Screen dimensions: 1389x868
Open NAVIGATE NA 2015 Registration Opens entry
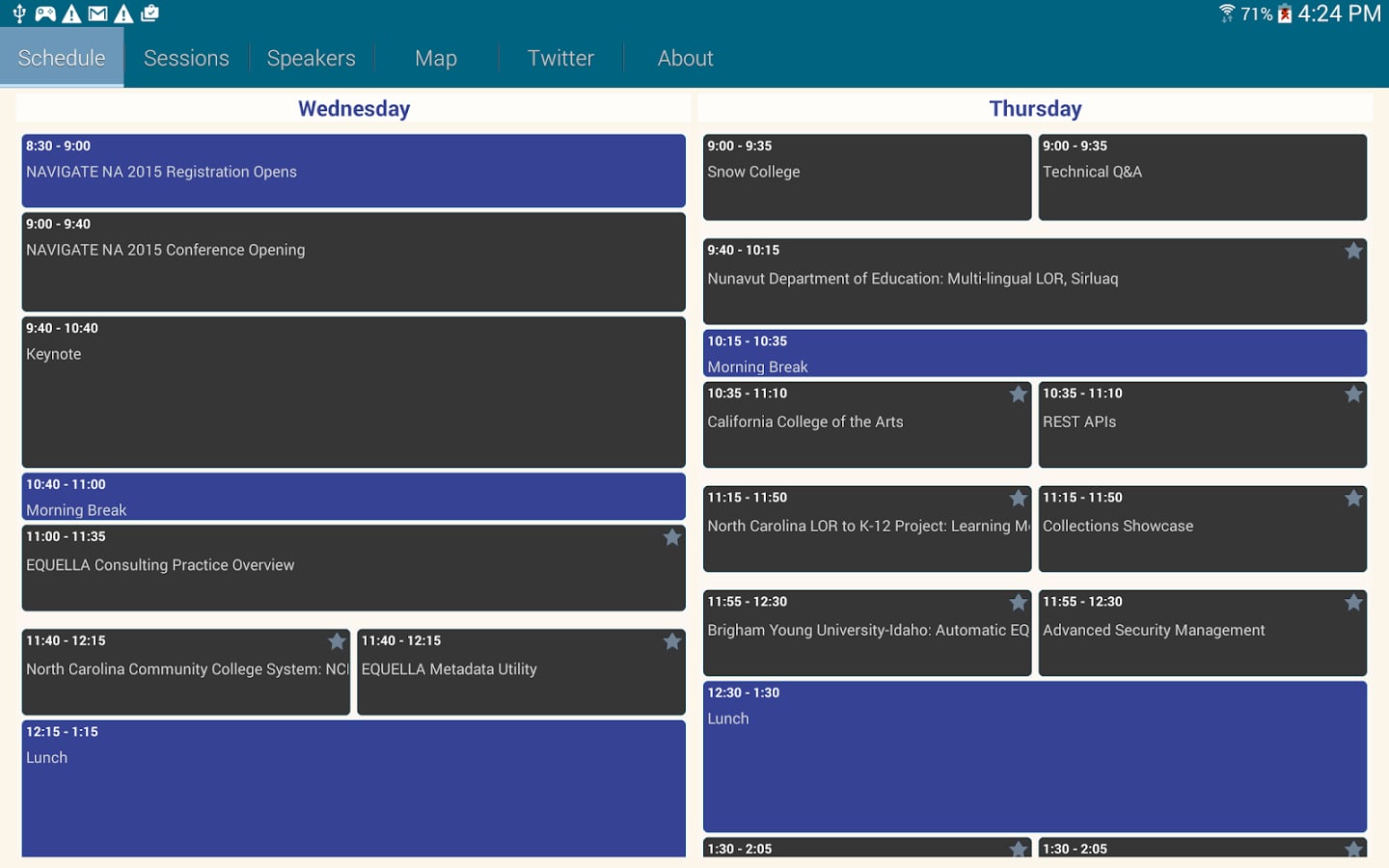pyautogui.click(x=354, y=171)
